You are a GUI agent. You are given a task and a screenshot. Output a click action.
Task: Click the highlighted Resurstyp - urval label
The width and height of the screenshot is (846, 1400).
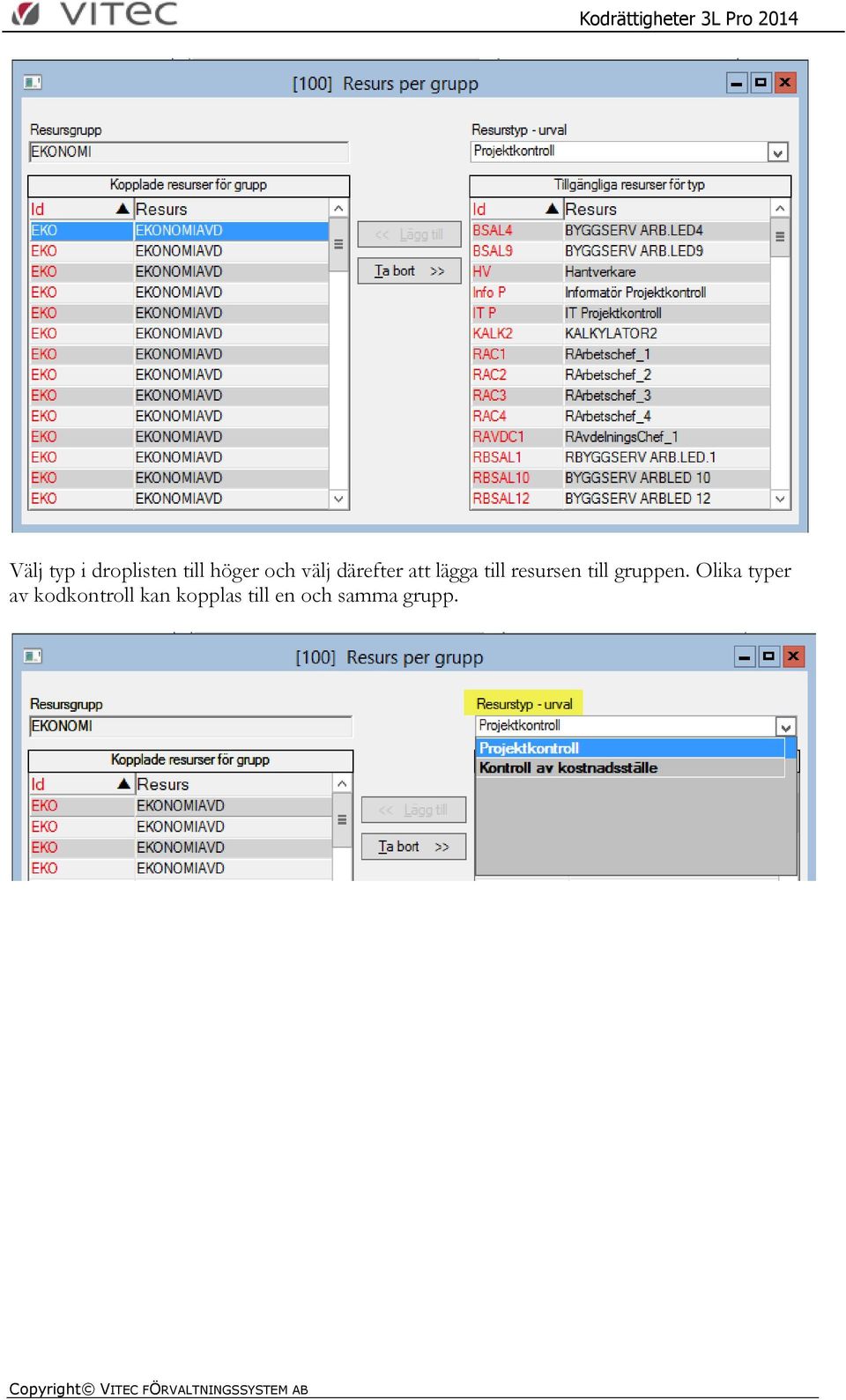[x=524, y=704]
